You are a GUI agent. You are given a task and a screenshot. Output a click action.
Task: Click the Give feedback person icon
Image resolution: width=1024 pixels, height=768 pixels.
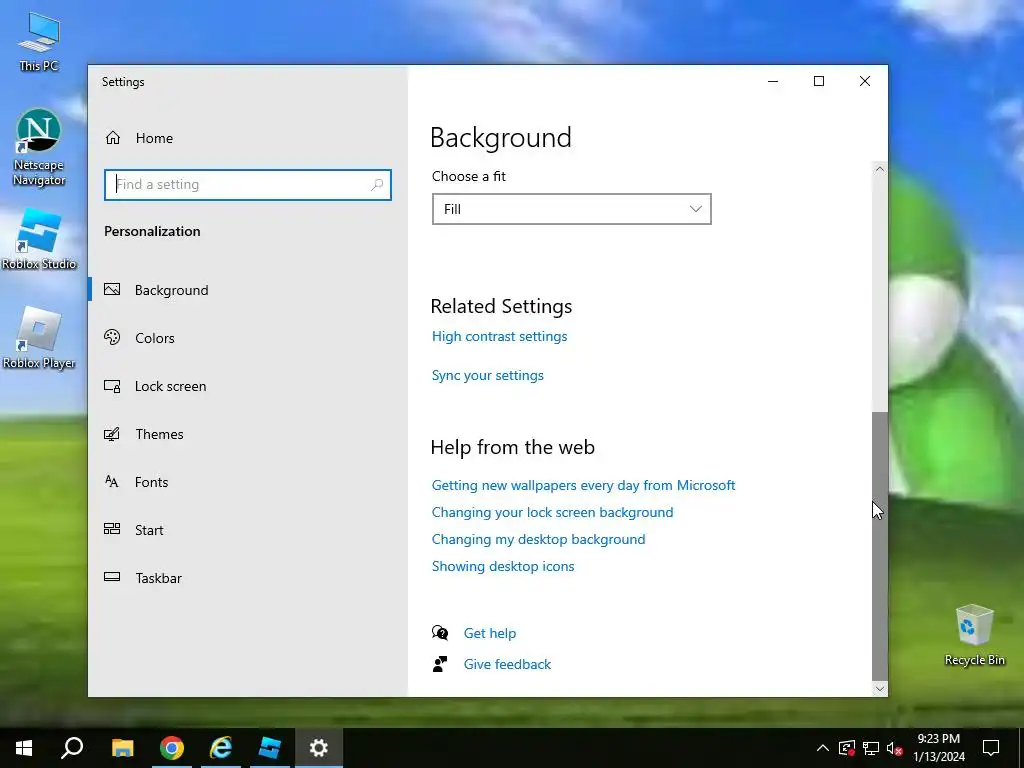[x=440, y=664]
